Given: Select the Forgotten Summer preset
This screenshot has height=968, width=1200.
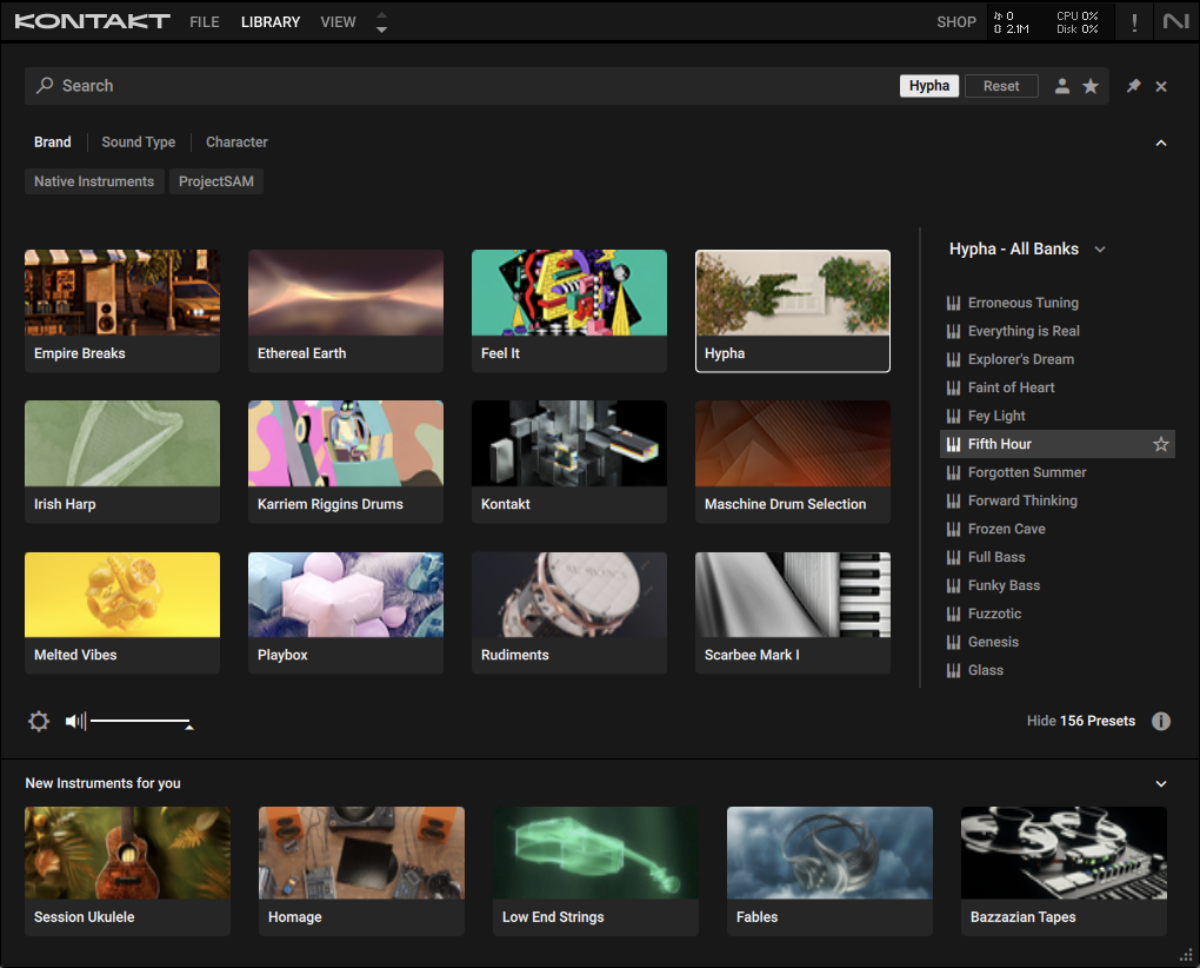Looking at the screenshot, I should click(1057, 472).
